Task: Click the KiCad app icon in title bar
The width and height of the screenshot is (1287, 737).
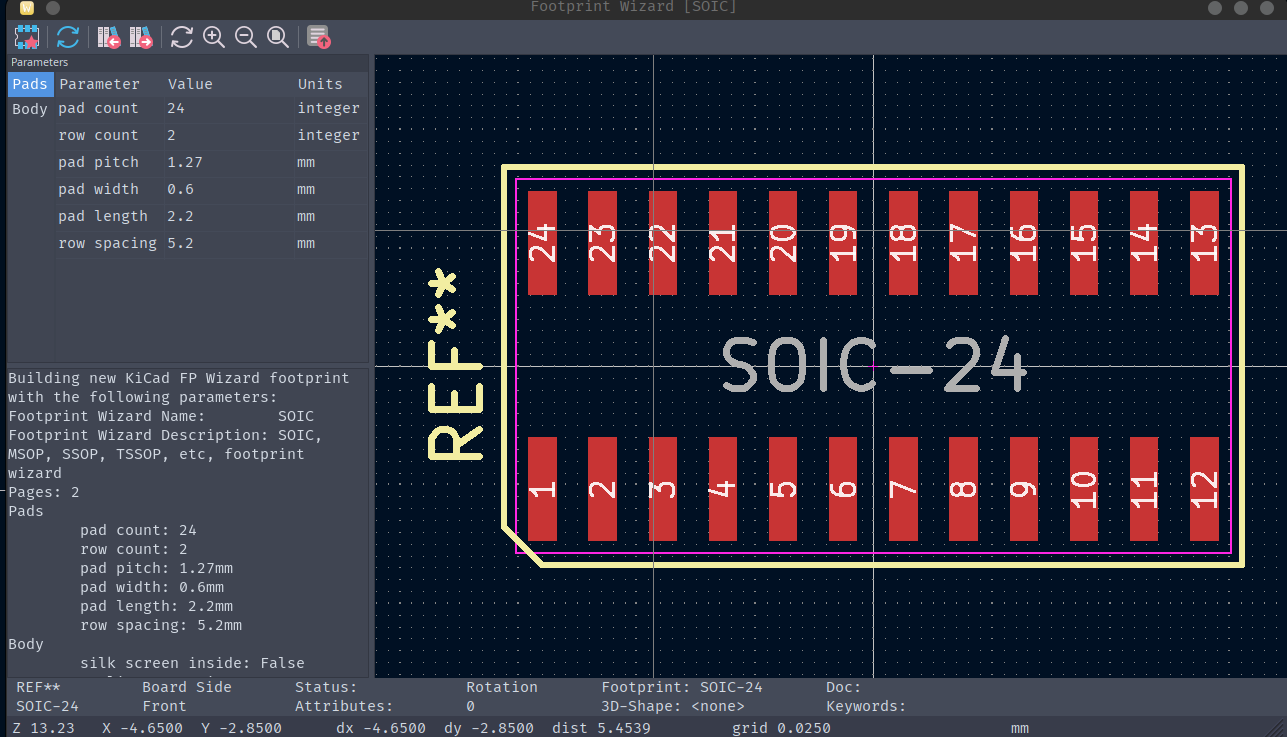Action: coord(27,8)
